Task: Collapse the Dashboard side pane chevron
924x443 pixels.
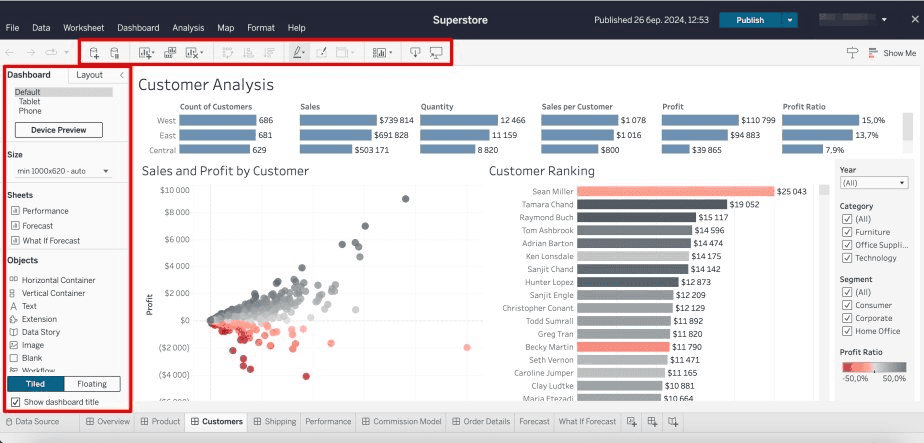Action: click(x=121, y=75)
